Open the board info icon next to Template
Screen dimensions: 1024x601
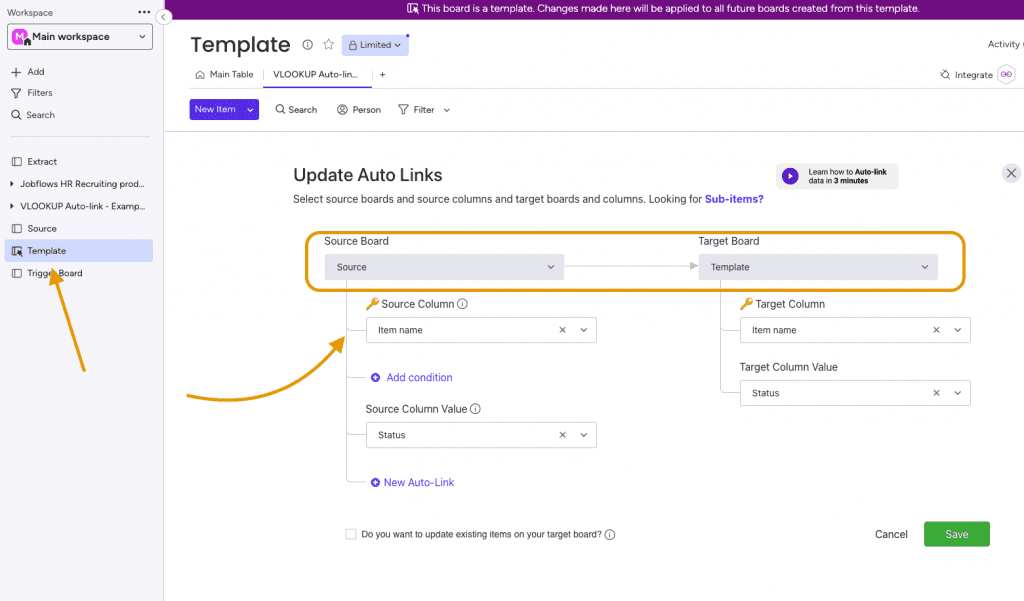[307, 44]
